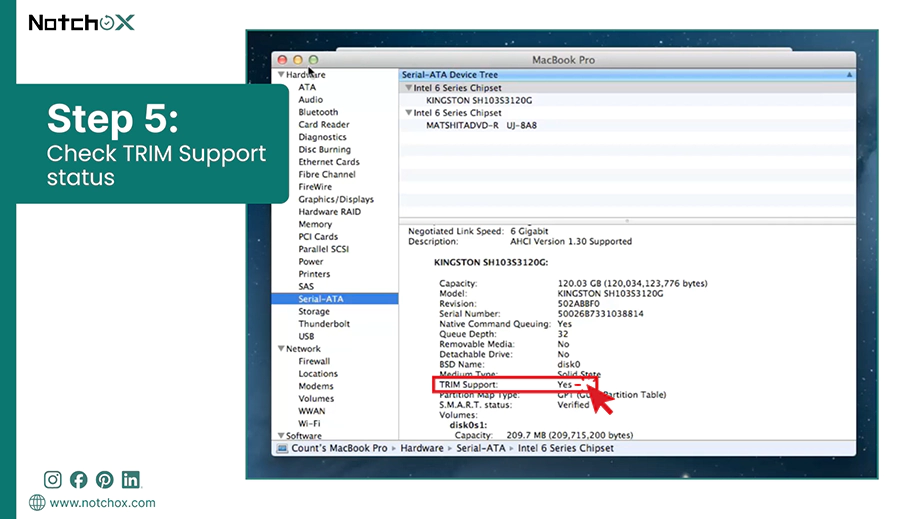Screen dimensions: 922x519
Task: Click the S.M.A.R.T. status Verified value
Action: (573, 405)
